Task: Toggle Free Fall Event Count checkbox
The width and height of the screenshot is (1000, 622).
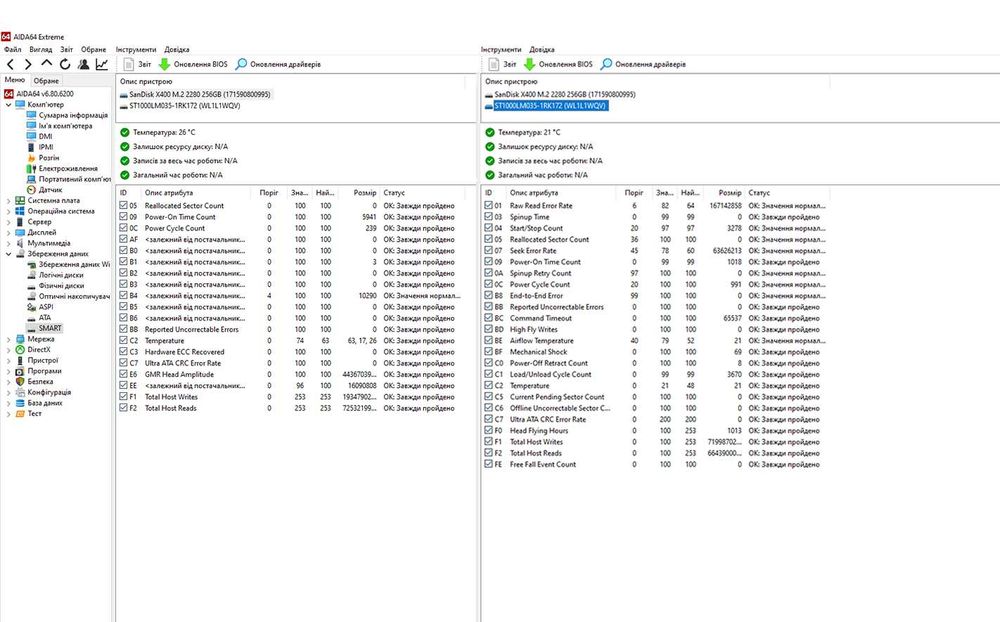Action: pos(489,464)
